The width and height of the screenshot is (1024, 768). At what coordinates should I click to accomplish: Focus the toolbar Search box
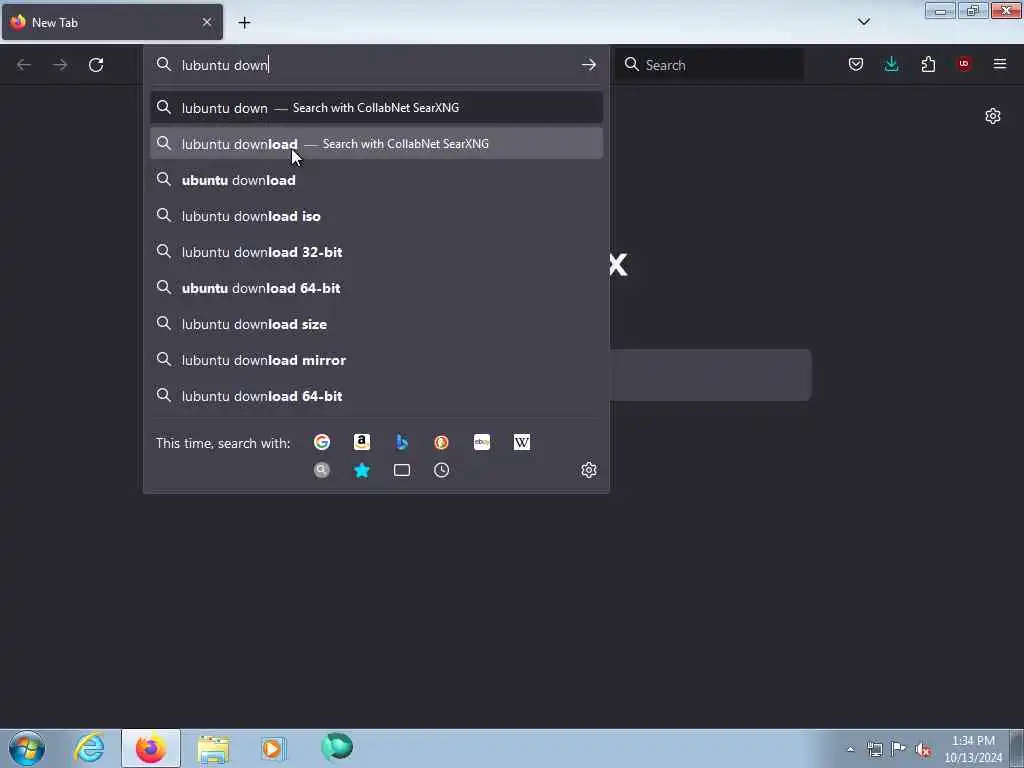point(709,65)
